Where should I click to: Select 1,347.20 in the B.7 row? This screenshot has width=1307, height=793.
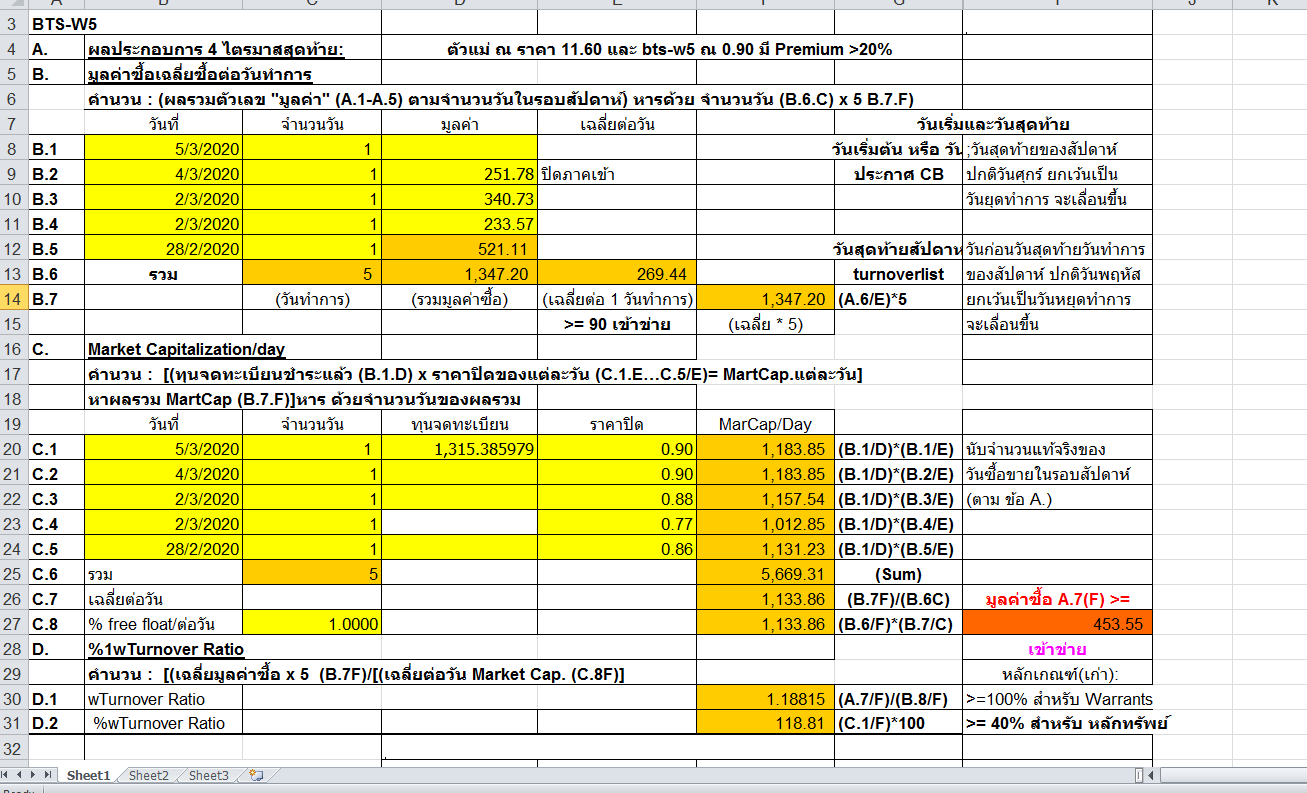tap(765, 298)
